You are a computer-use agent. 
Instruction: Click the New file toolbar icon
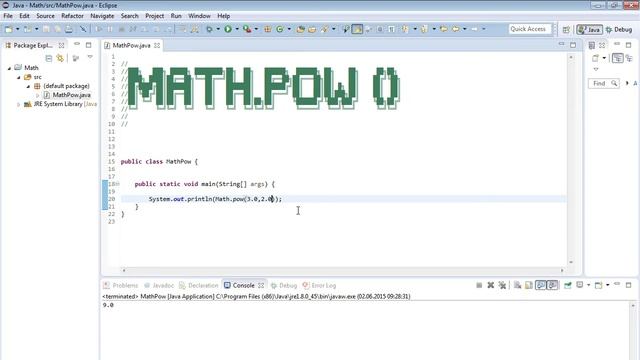click(9, 29)
